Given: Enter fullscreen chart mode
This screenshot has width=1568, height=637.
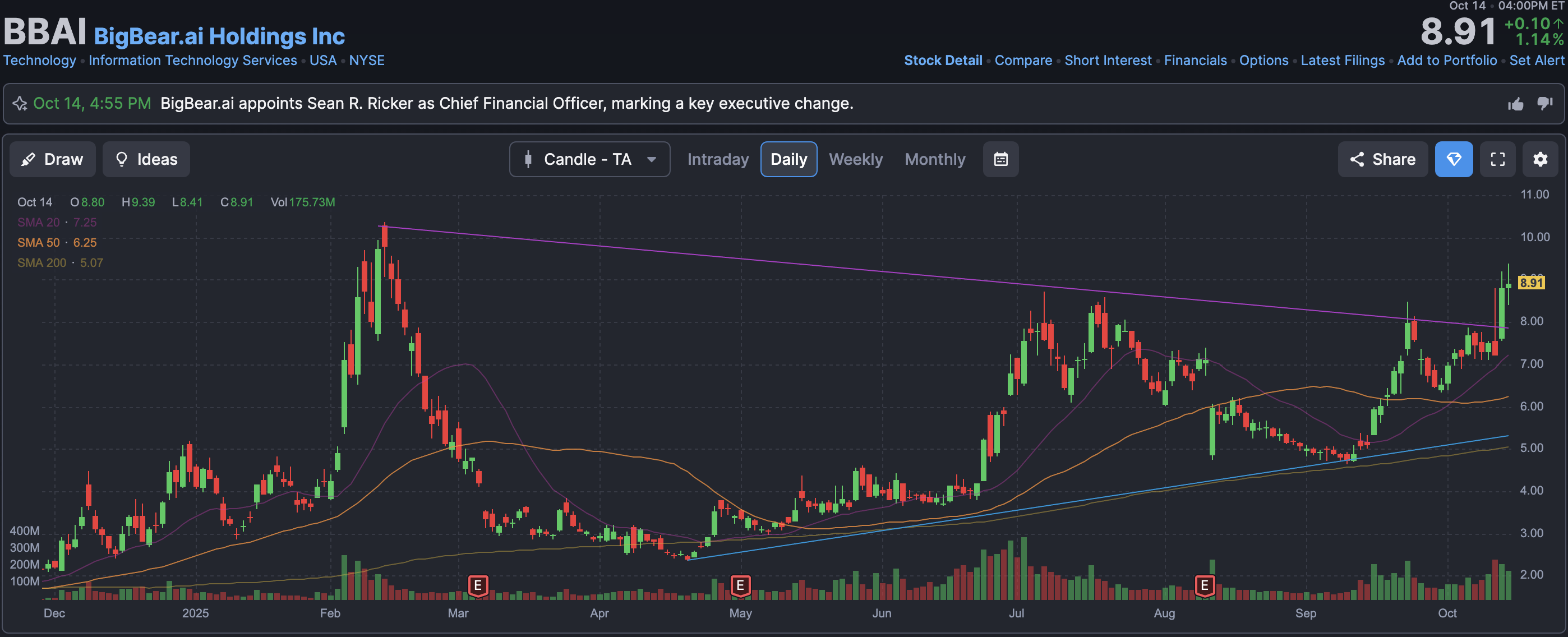Looking at the screenshot, I should tap(1497, 159).
